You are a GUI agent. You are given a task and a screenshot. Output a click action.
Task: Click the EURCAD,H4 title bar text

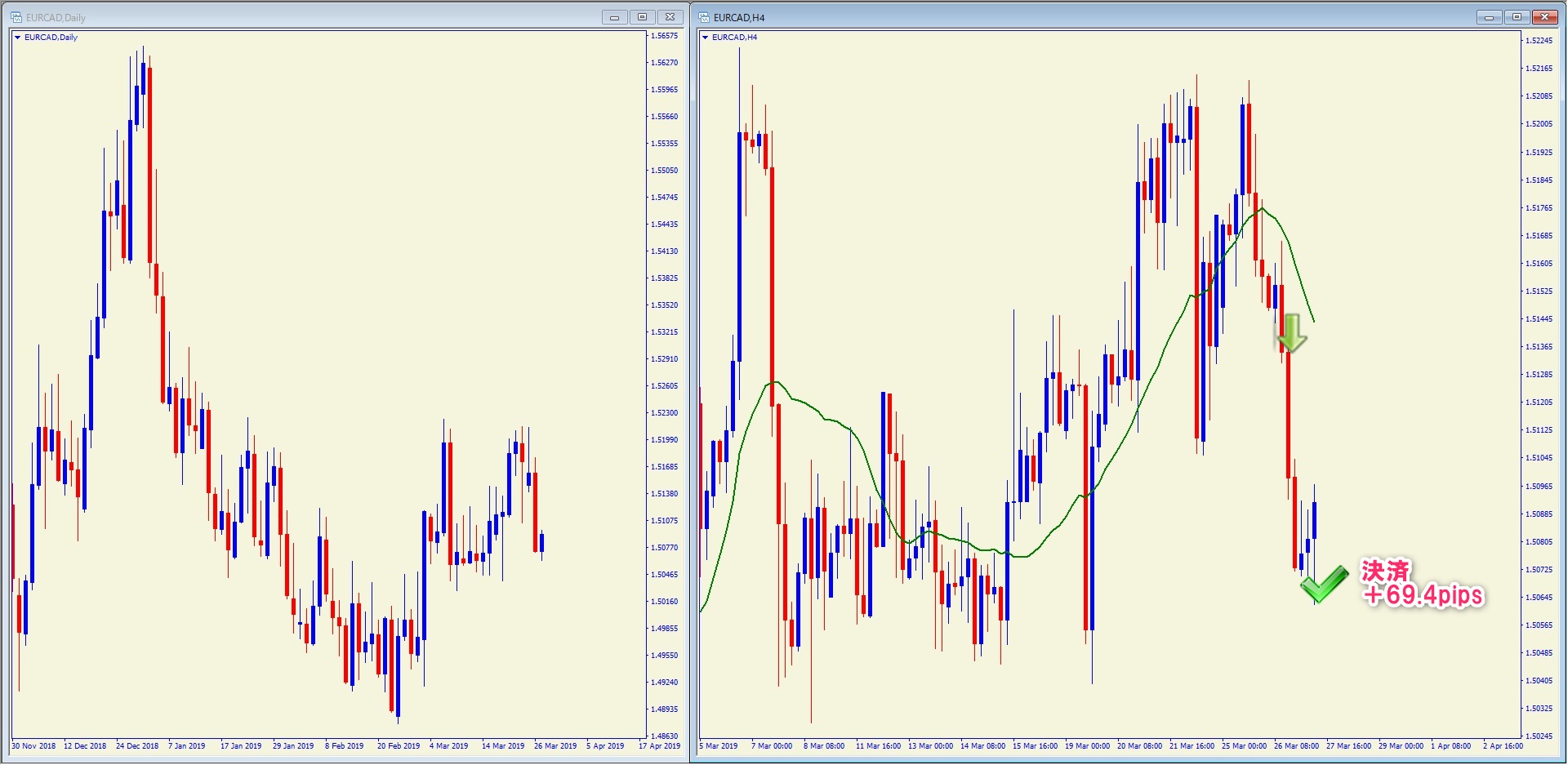click(739, 18)
